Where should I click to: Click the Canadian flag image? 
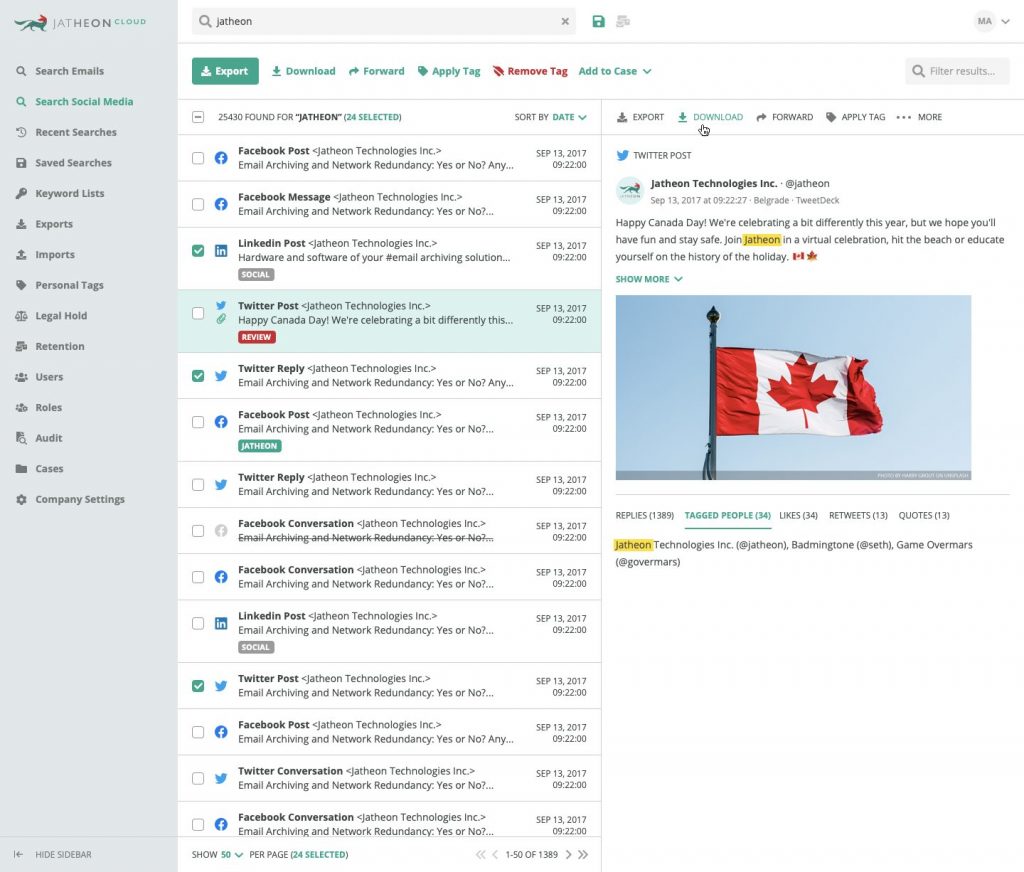(793, 387)
